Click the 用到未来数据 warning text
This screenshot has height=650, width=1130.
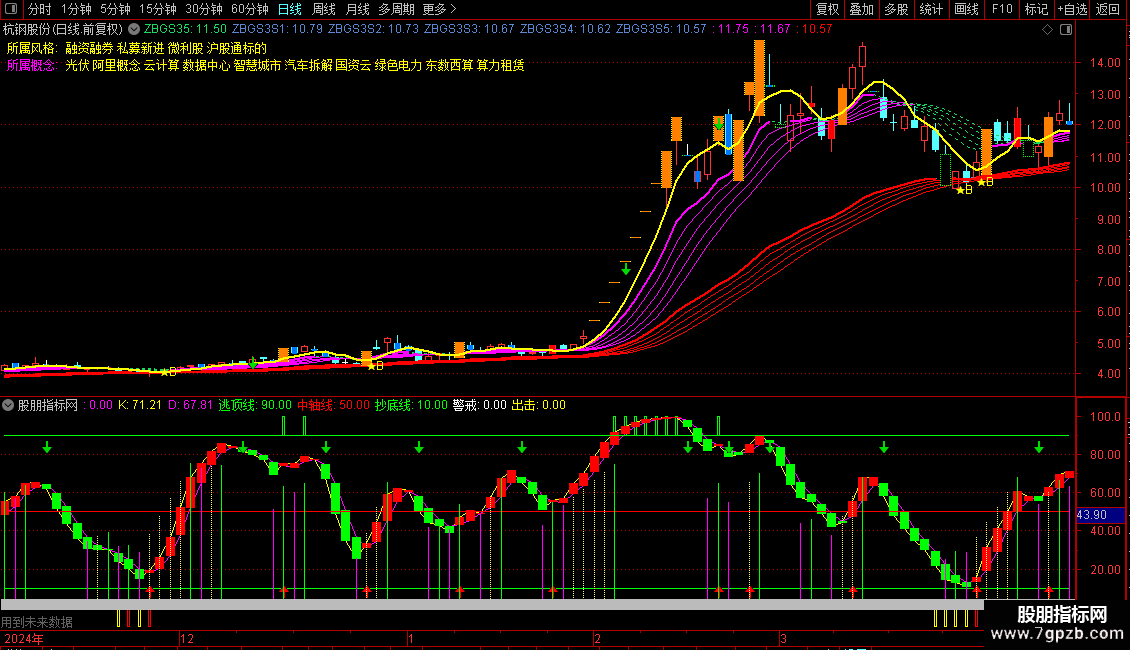point(37,622)
